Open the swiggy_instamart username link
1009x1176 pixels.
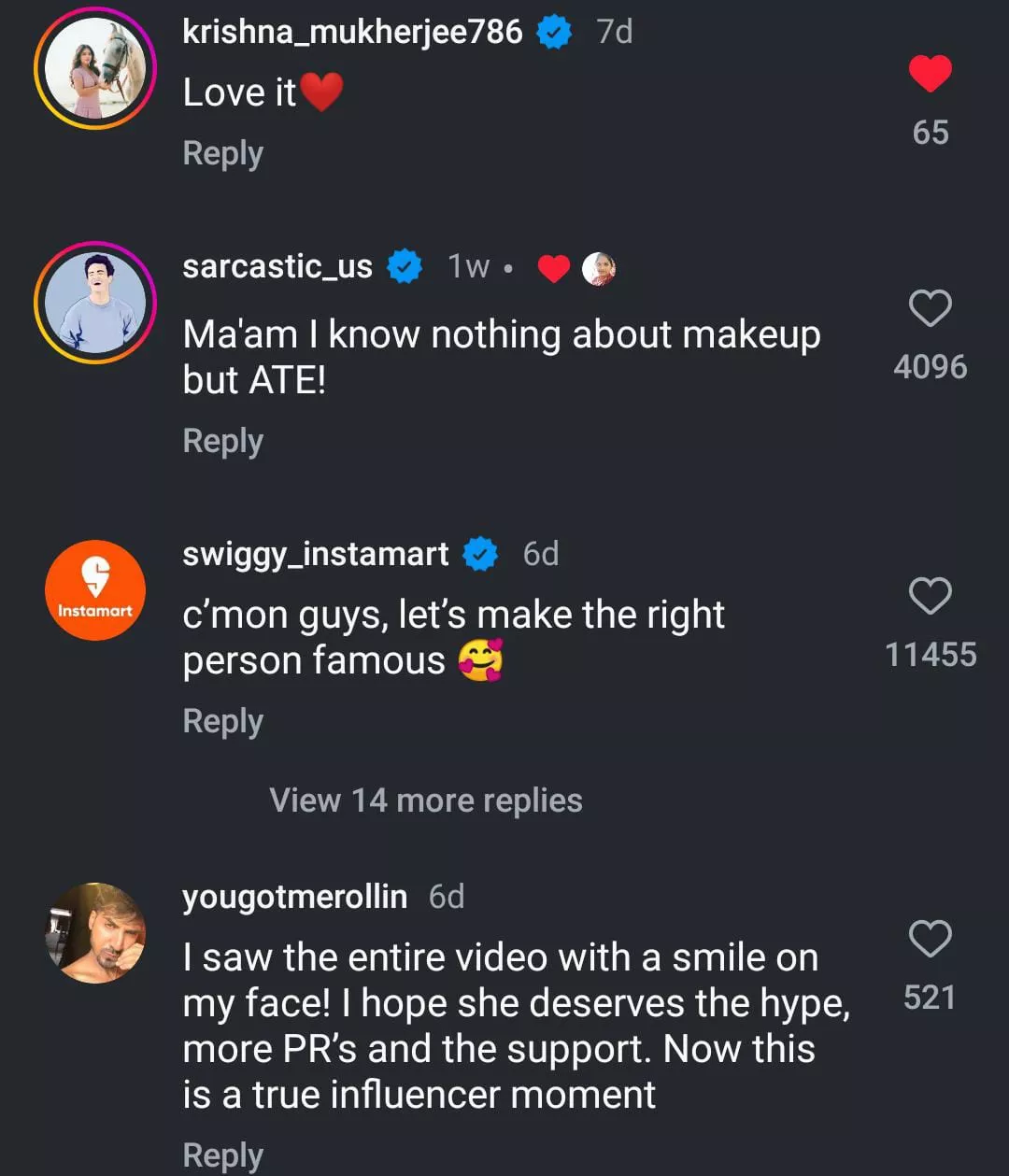coord(316,554)
